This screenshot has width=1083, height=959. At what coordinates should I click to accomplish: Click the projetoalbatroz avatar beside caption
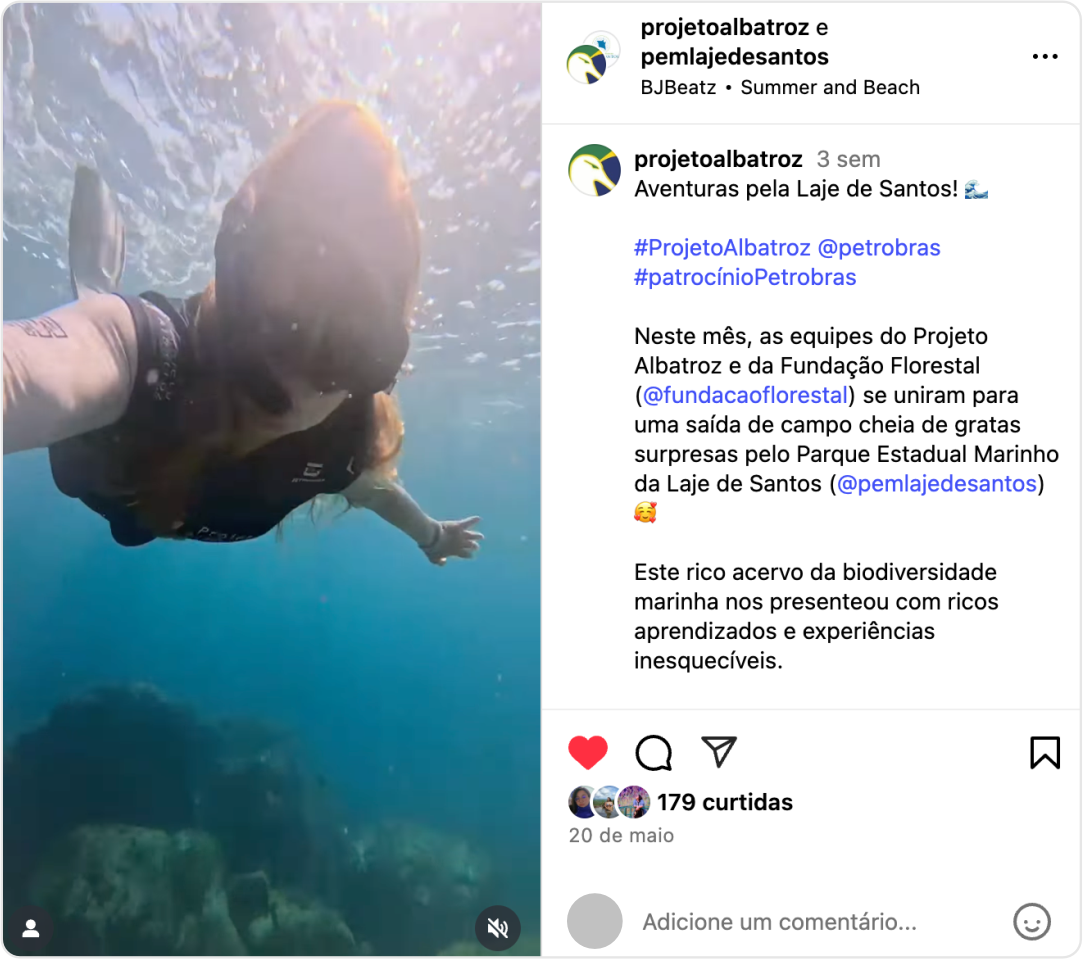[x=594, y=170]
